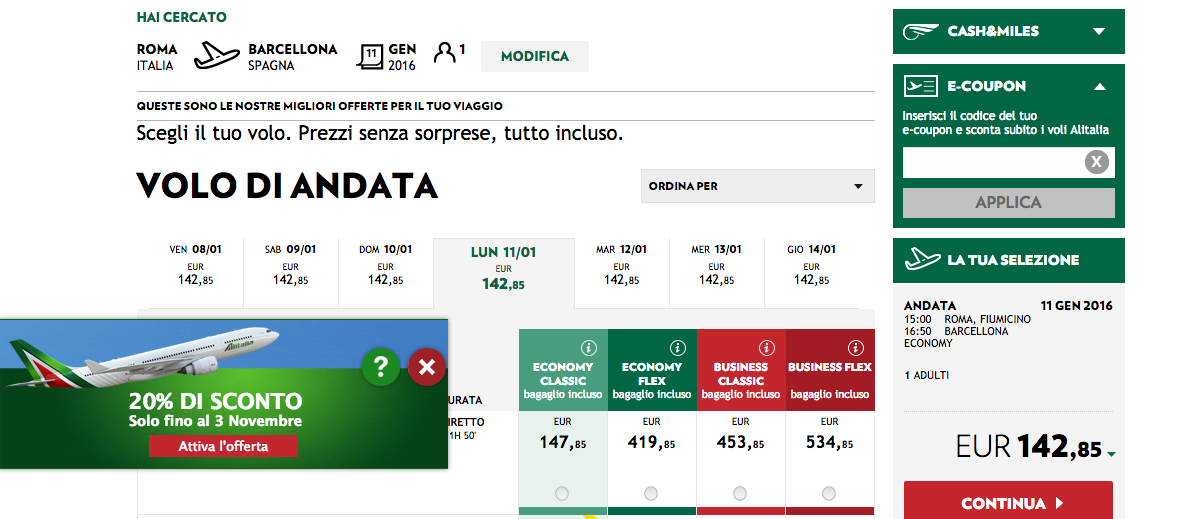The image size is (1203, 519).
Task: Select the MAR 12/01 date tab
Action: tap(621, 266)
